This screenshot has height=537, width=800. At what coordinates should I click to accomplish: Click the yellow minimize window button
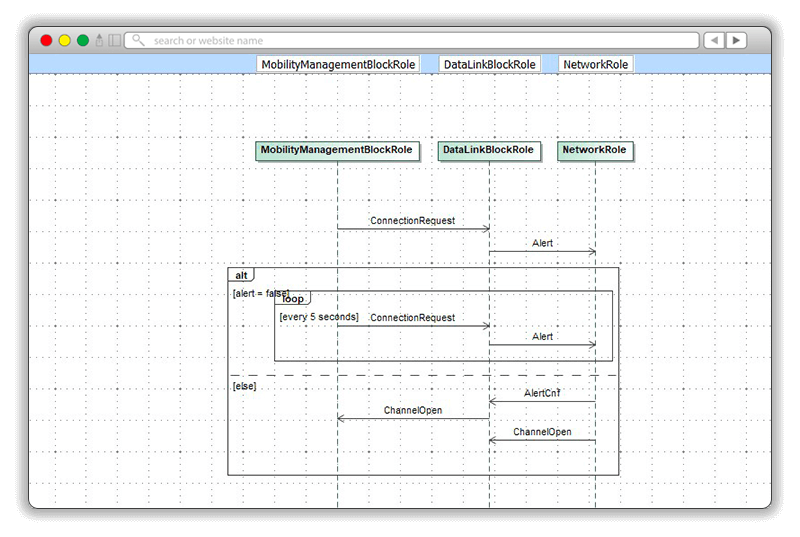point(65,40)
